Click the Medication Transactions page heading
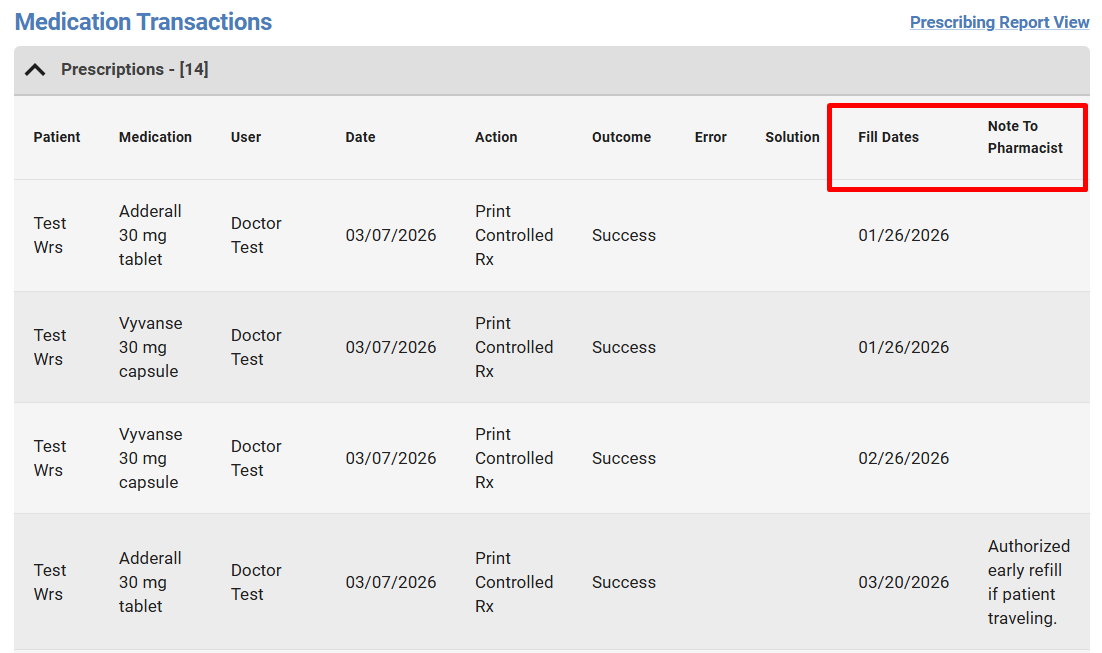 (x=143, y=22)
